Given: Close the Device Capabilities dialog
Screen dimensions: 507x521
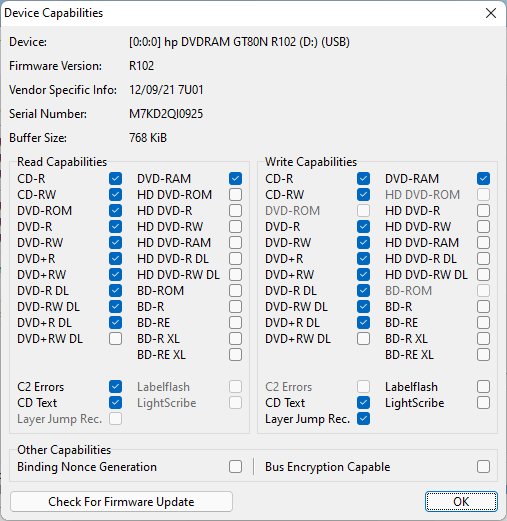Looking at the screenshot, I should point(491,13).
